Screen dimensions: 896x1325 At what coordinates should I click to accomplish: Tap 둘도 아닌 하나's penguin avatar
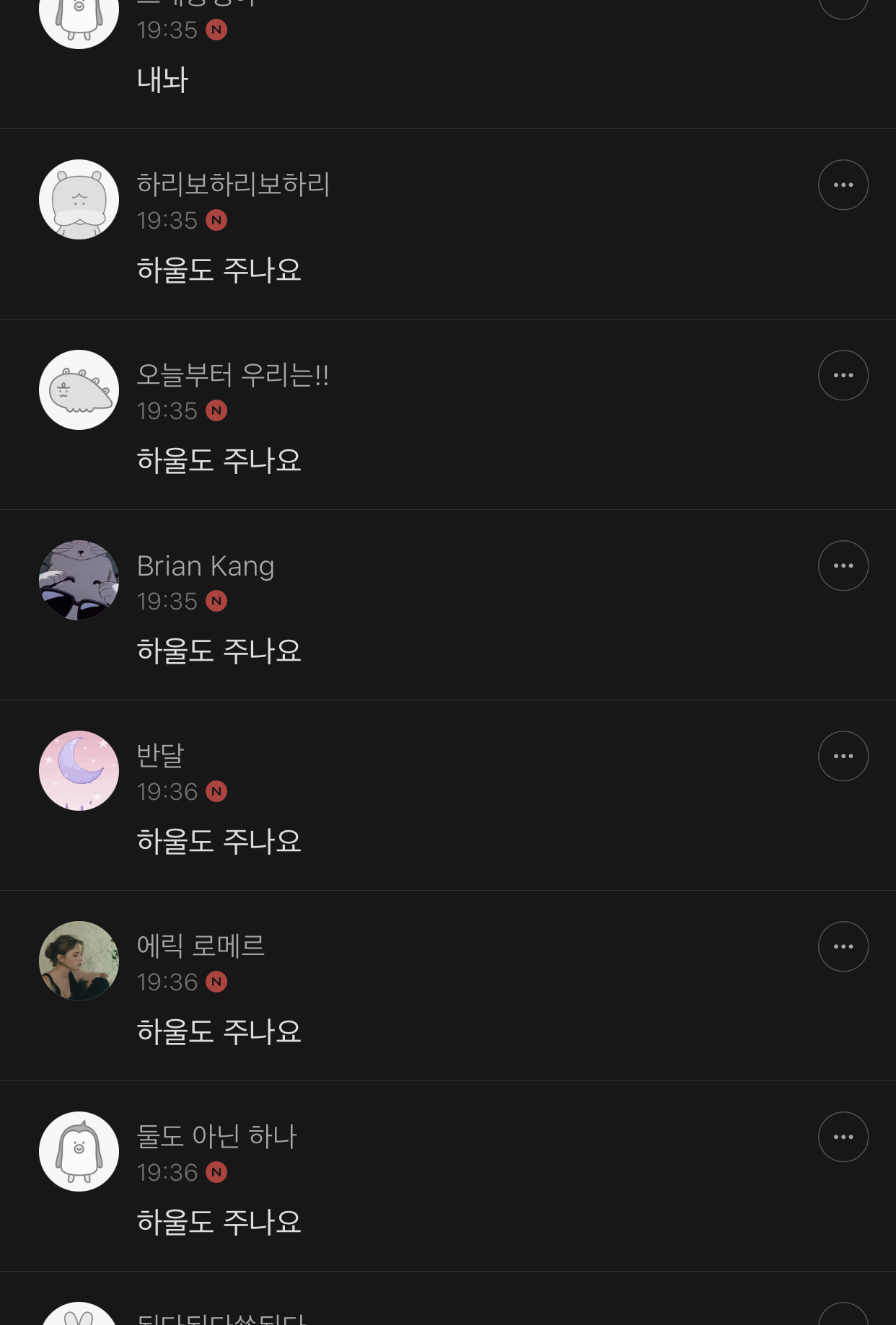[79, 1152]
